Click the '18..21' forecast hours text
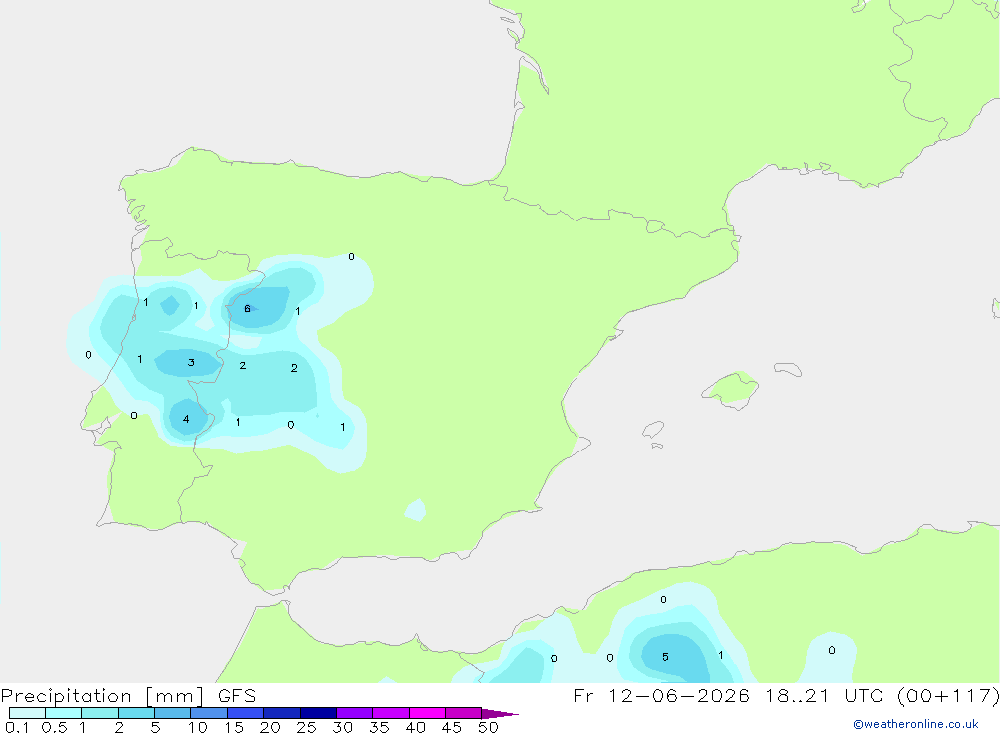 click(x=797, y=695)
